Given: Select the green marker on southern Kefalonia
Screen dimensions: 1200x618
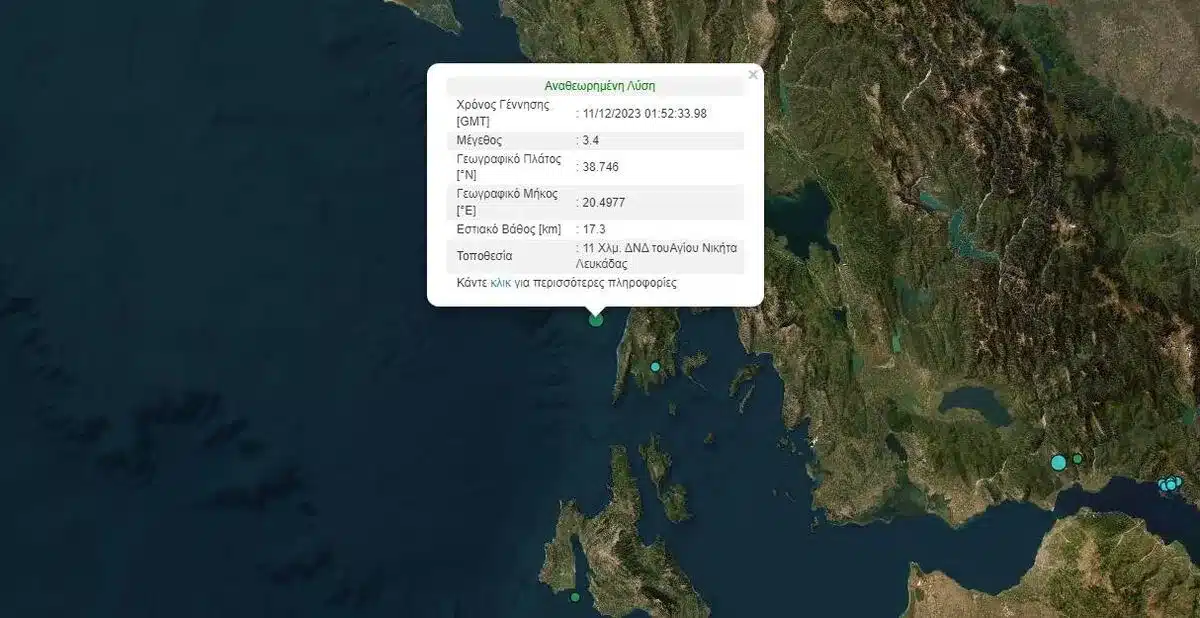Looking at the screenshot, I should [575, 597].
